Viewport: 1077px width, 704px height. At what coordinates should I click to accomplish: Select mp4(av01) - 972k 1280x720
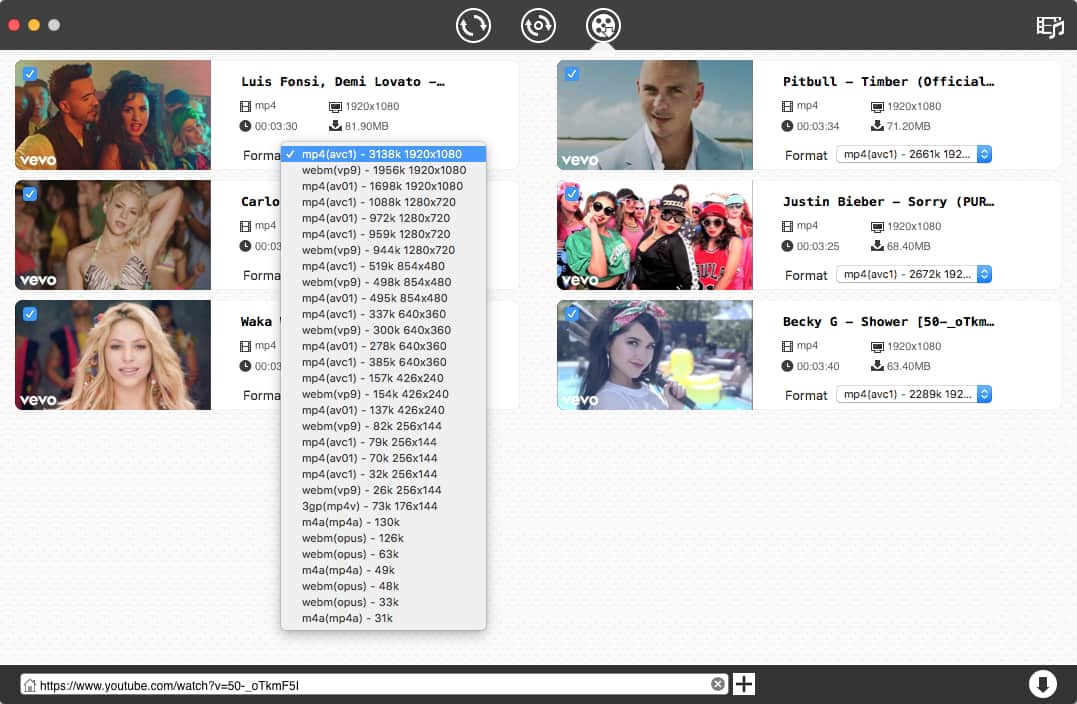tap(383, 218)
